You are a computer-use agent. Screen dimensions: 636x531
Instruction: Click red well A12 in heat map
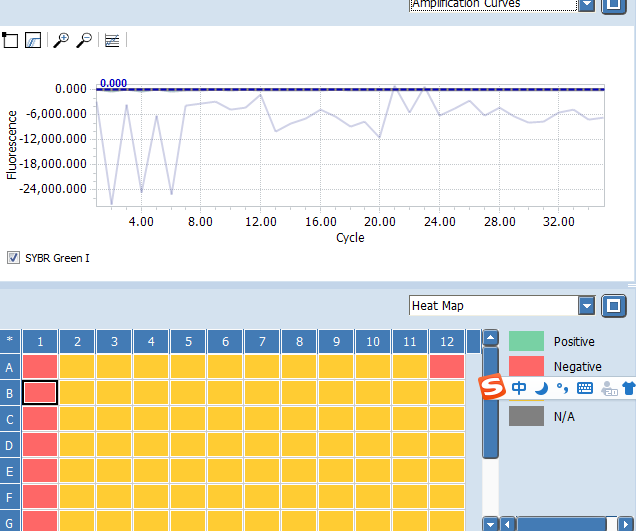pyautogui.click(x=447, y=367)
